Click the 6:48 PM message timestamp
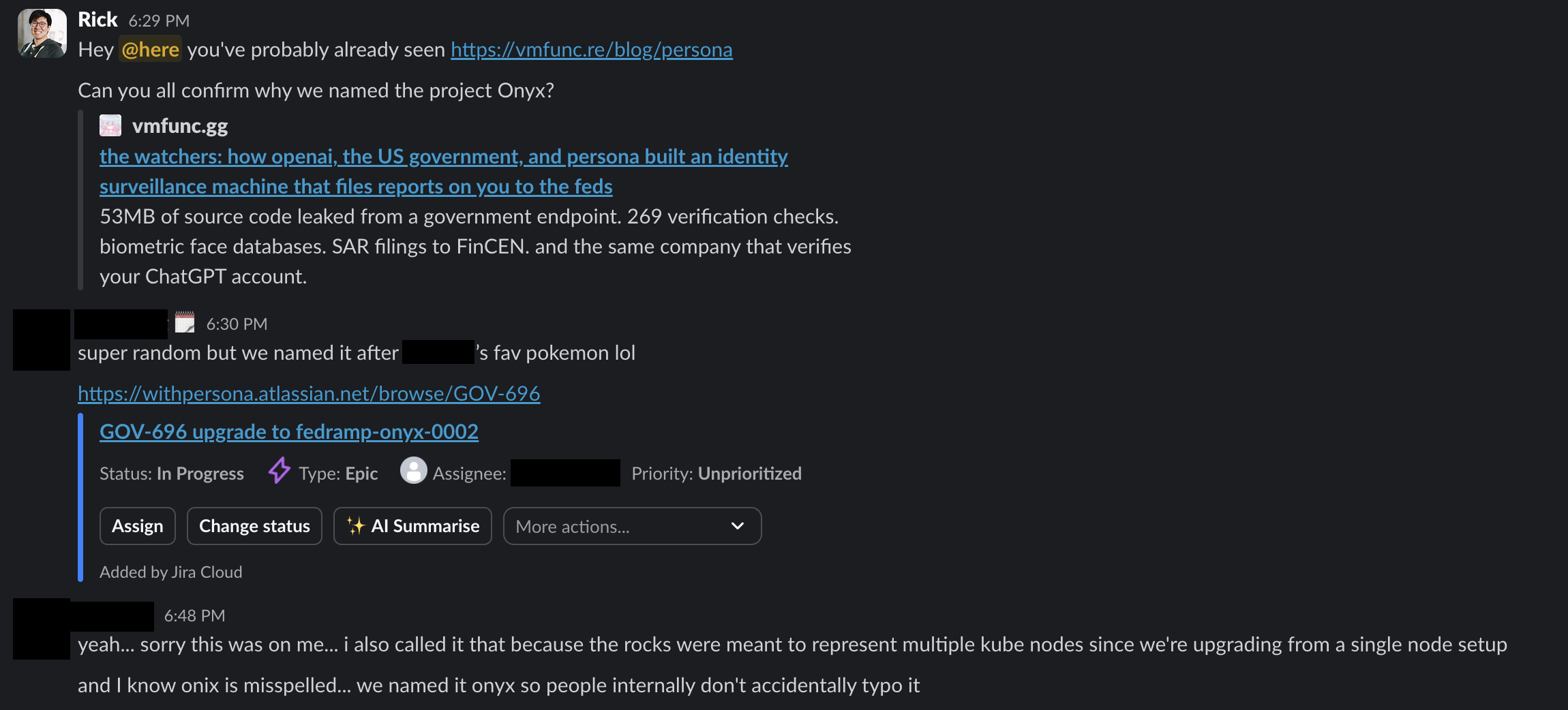The height and width of the screenshot is (710, 1568). [x=194, y=615]
